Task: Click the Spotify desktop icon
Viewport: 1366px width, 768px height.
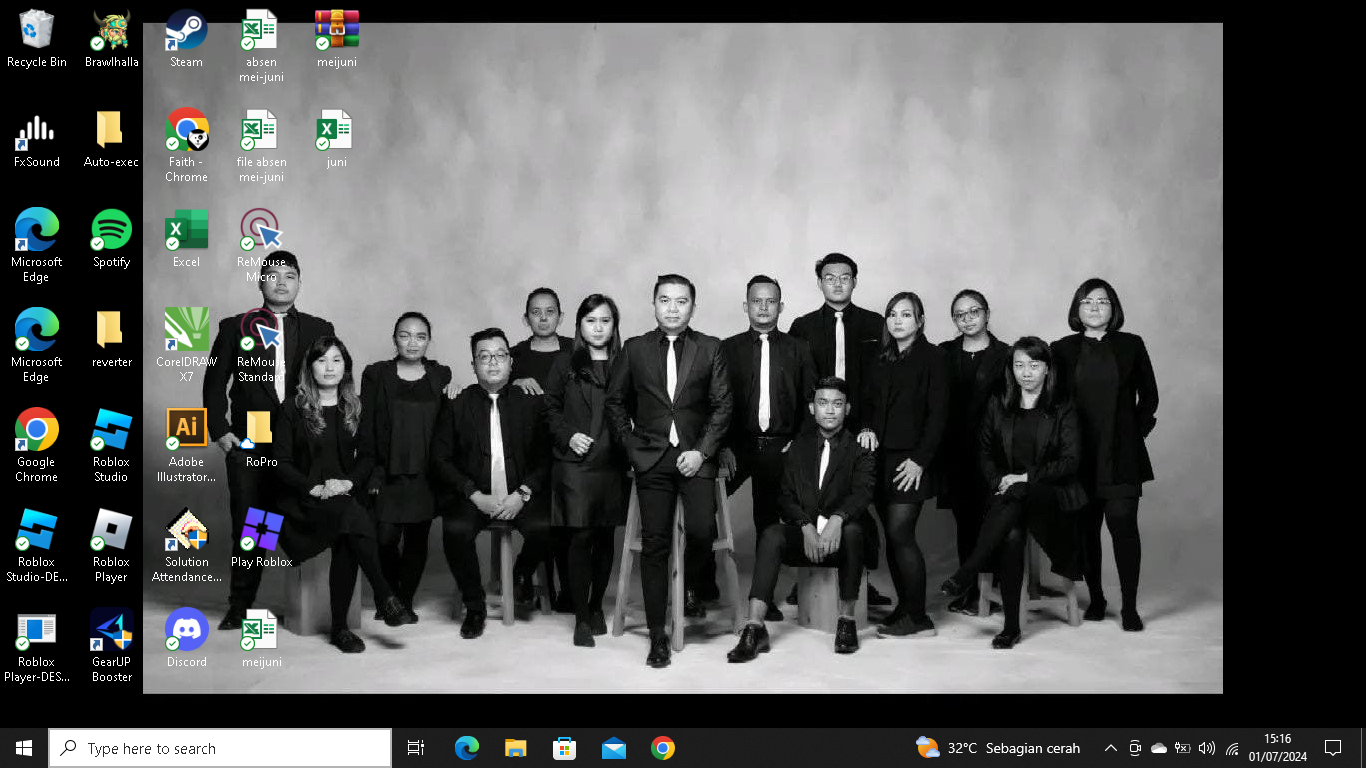Action: click(111, 239)
